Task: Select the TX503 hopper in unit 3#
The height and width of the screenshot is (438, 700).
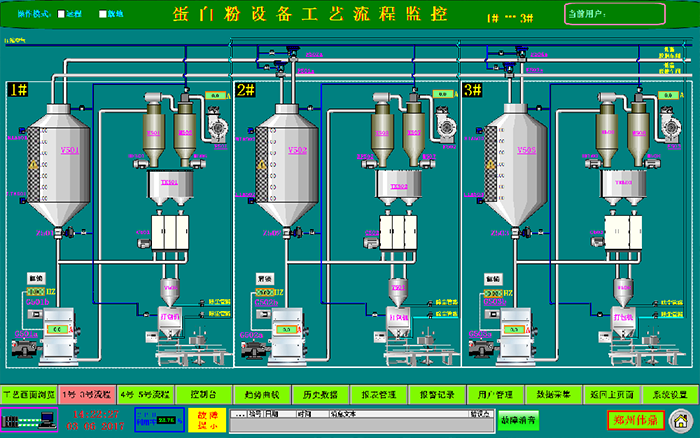Action: point(624,188)
